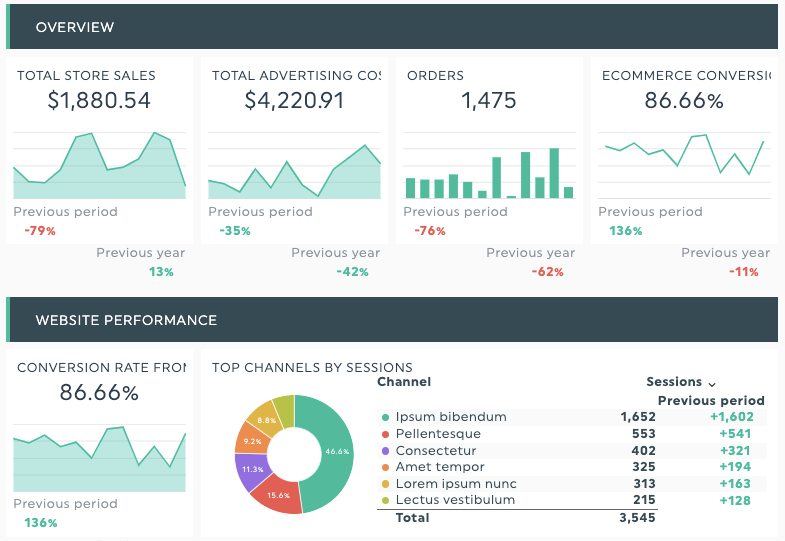Click the 215 sessions cell

[x=644, y=500]
